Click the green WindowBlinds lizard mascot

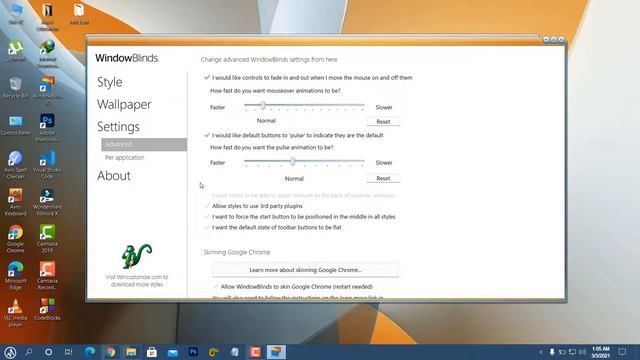coord(137,256)
